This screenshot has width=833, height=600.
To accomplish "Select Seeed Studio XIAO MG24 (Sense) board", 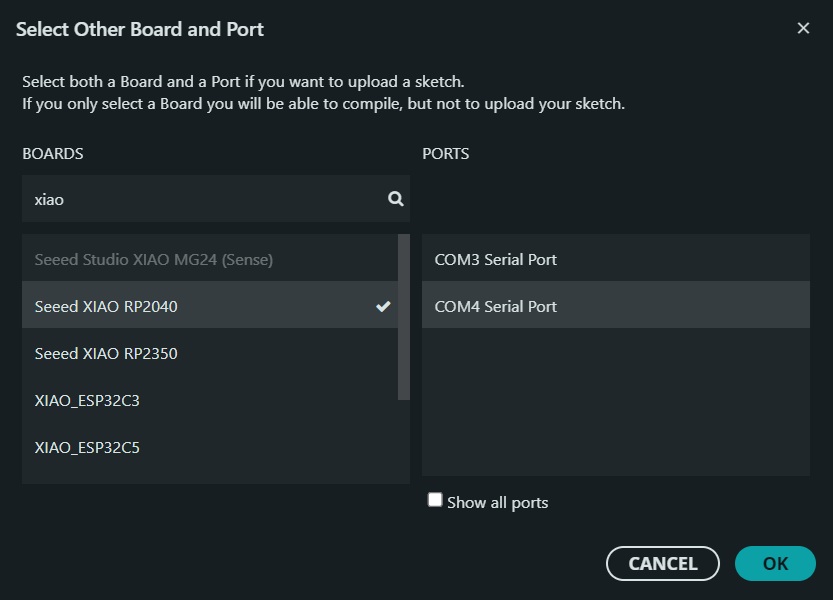I will point(154,259).
